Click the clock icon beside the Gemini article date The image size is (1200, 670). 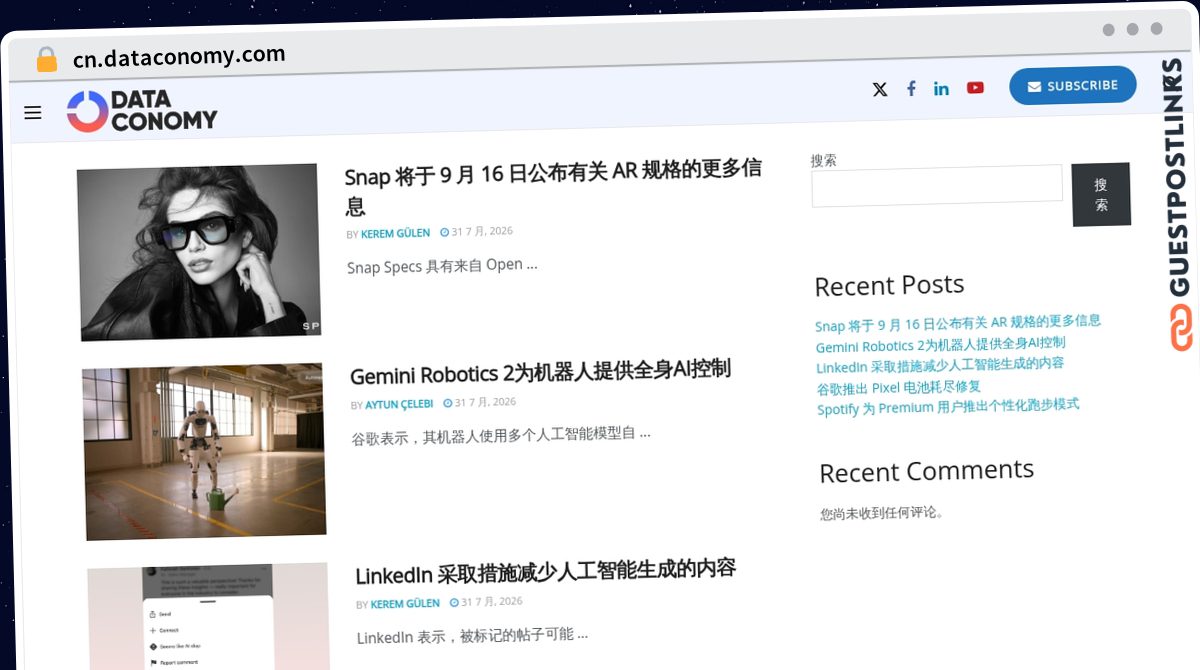(449, 403)
